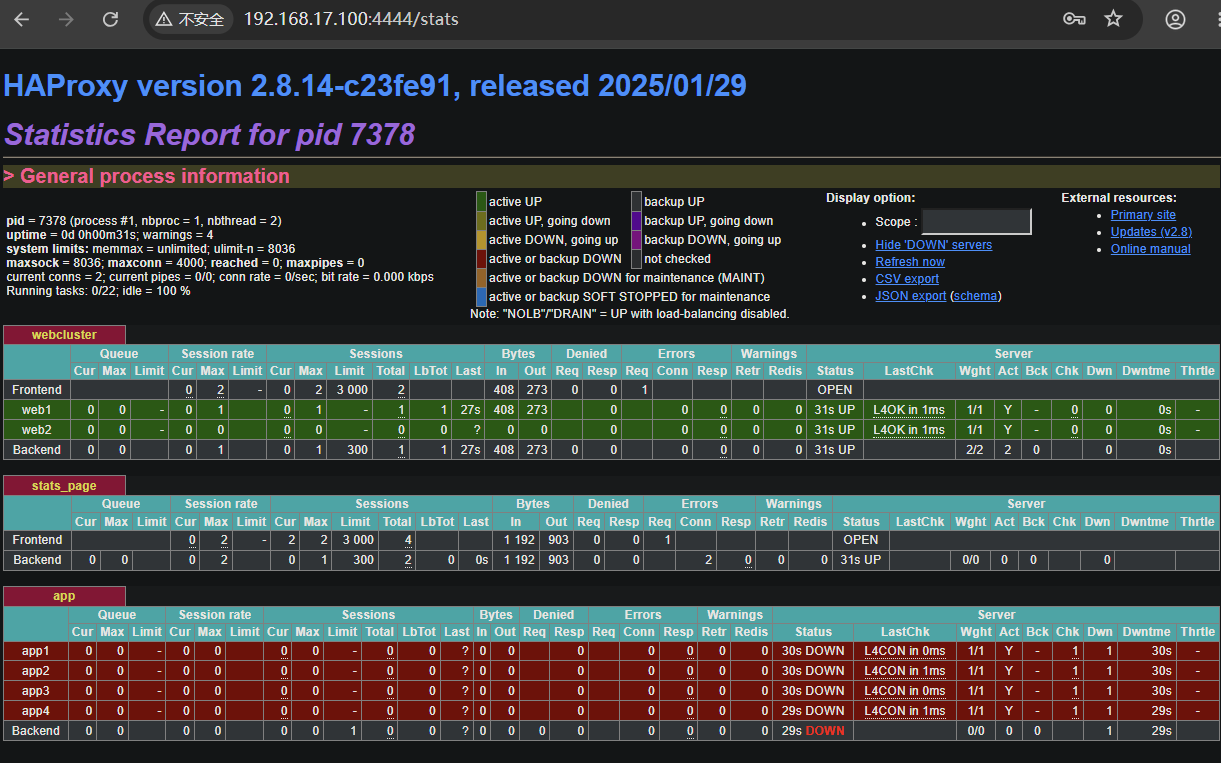Click web1 LastChk value L4OK in 1ms

pos(909,410)
